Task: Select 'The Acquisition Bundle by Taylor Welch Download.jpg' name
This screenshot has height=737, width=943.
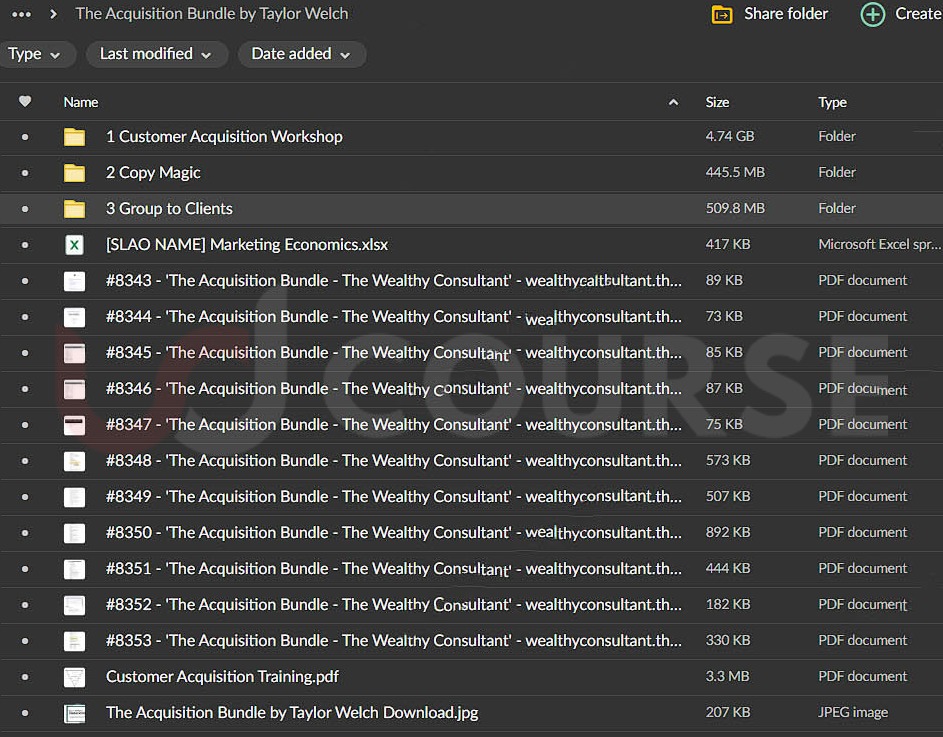Action: [x=292, y=713]
